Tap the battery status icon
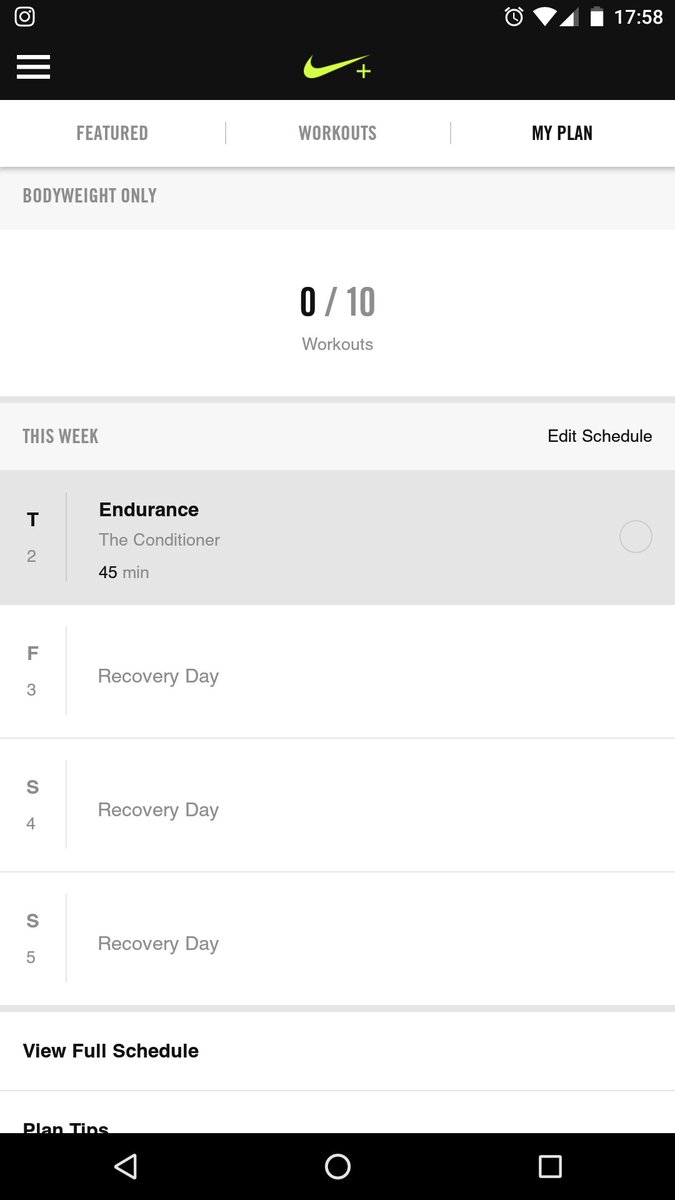The image size is (675, 1200). (x=597, y=17)
